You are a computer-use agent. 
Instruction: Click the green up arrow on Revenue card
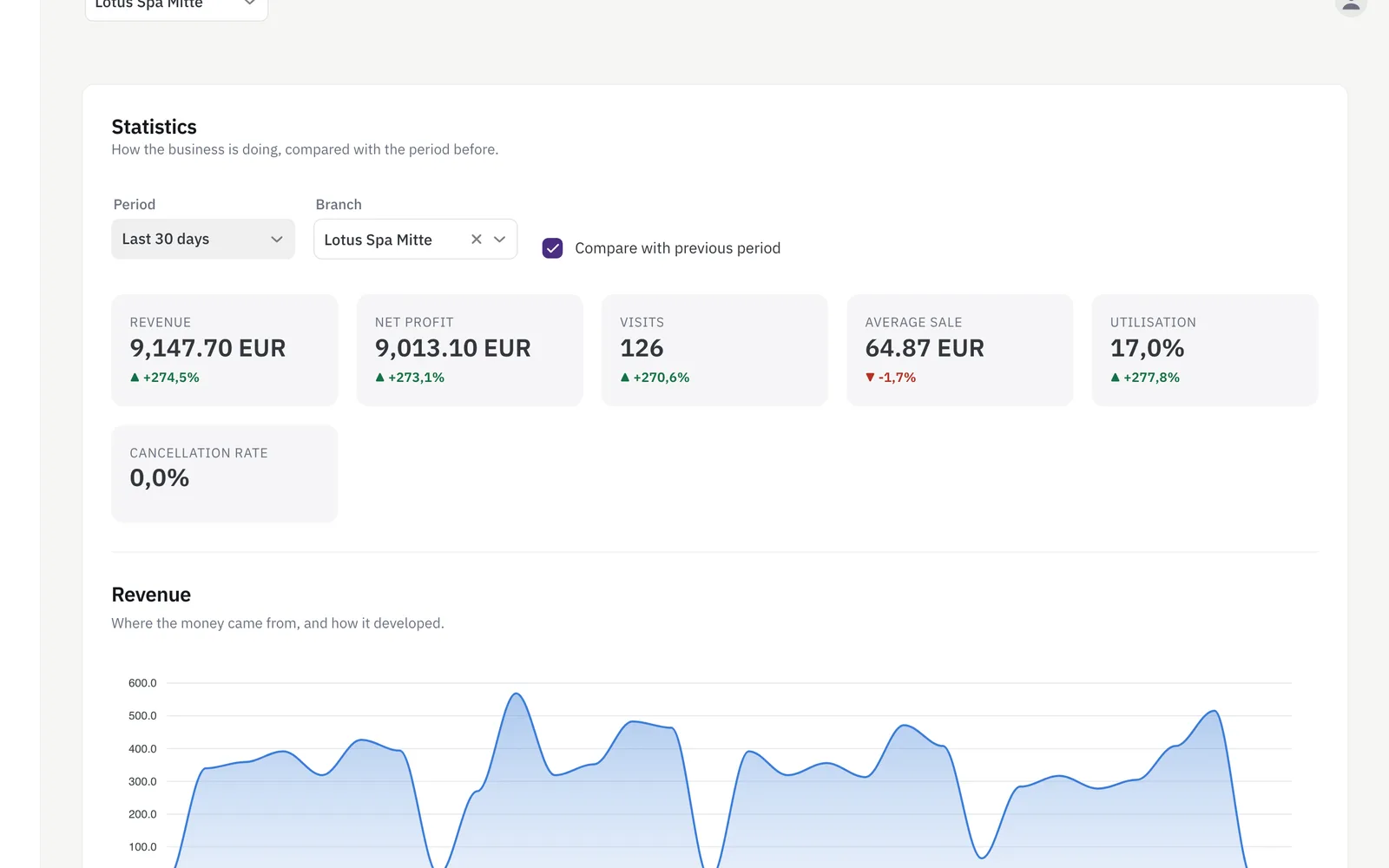click(x=135, y=378)
